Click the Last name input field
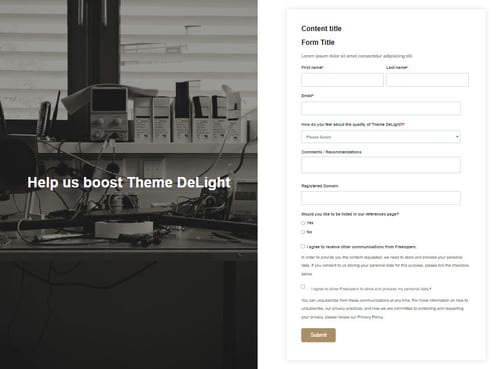 (427, 80)
